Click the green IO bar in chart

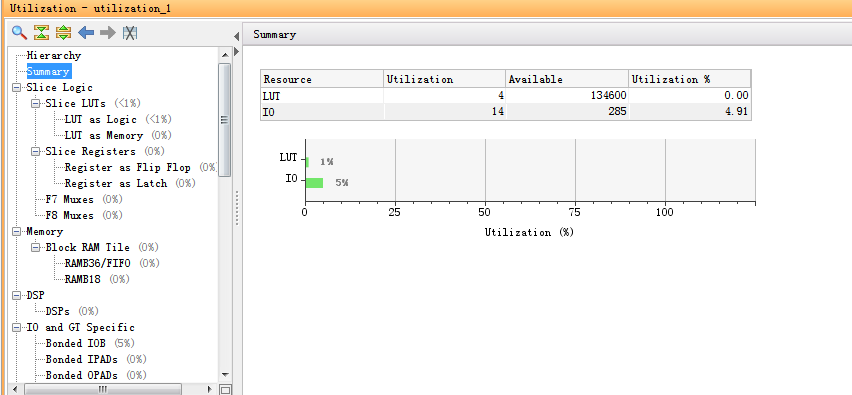point(315,183)
